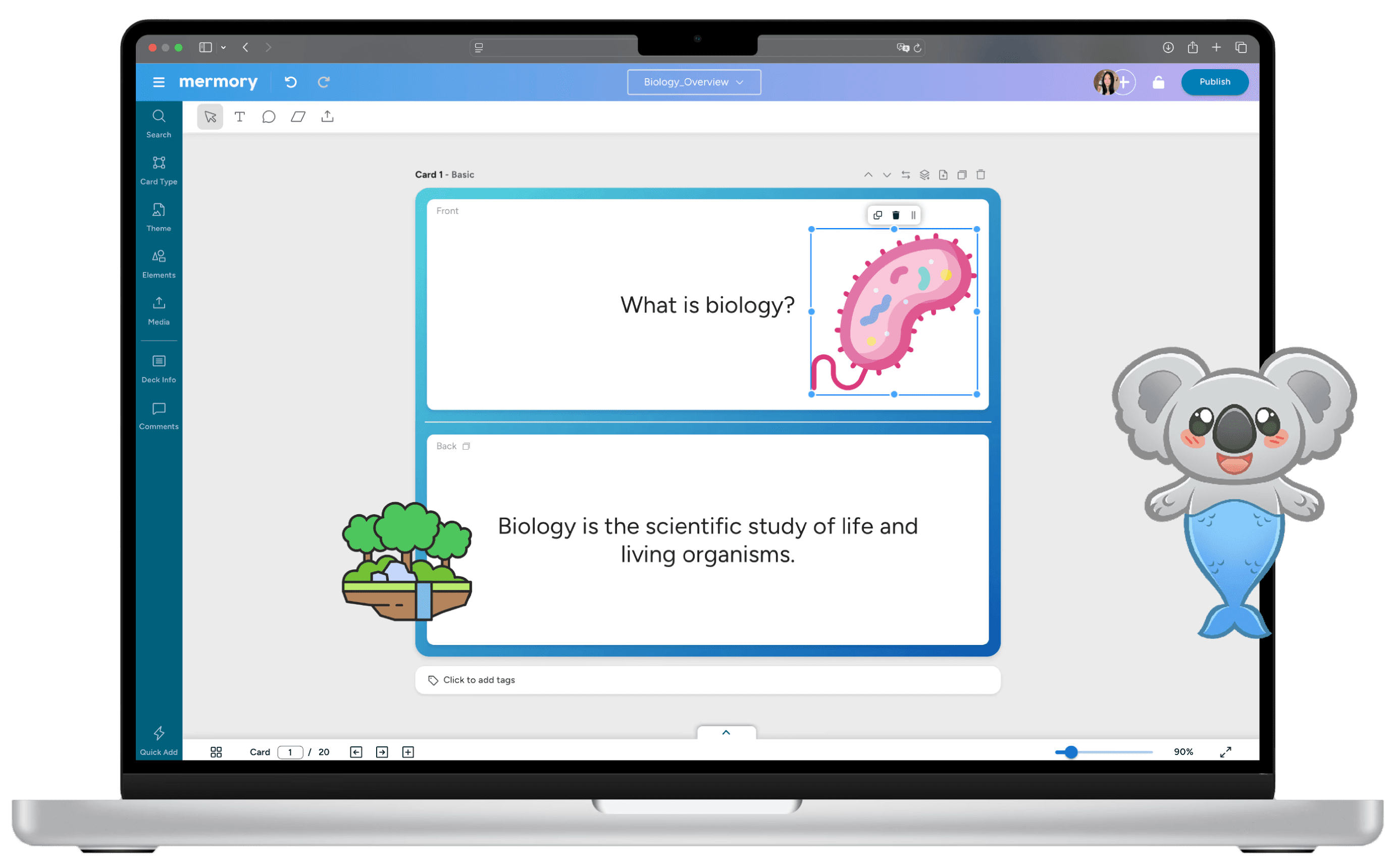The width and height of the screenshot is (1391, 868).
Task: Delete the selected bacteria image
Action: coord(895,215)
